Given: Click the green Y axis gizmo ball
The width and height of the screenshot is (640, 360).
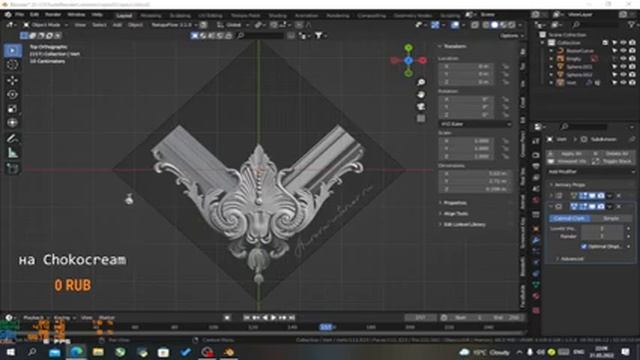Looking at the screenshot, I should 408,48.
